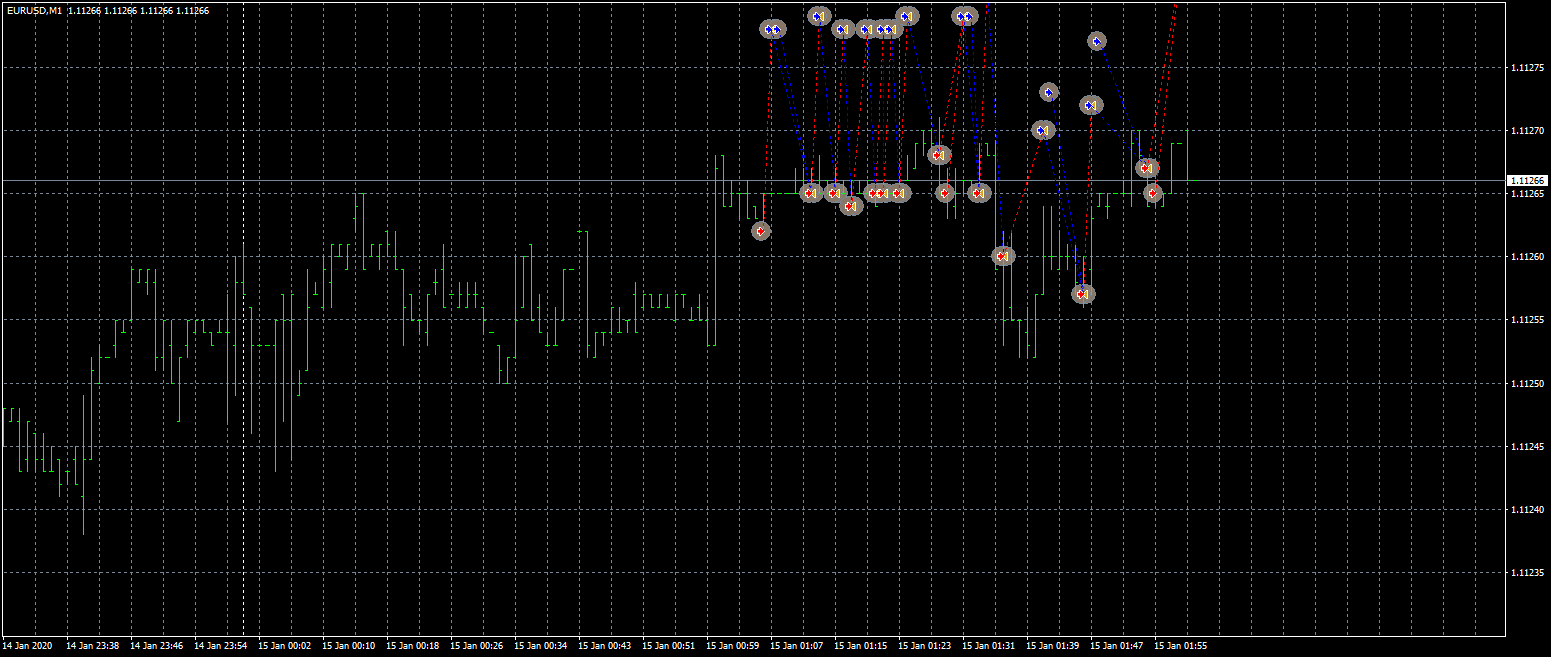1551x657 pixels.
Task: Select the blue arrow marker near 1.11273
Action: (1048, 92)
